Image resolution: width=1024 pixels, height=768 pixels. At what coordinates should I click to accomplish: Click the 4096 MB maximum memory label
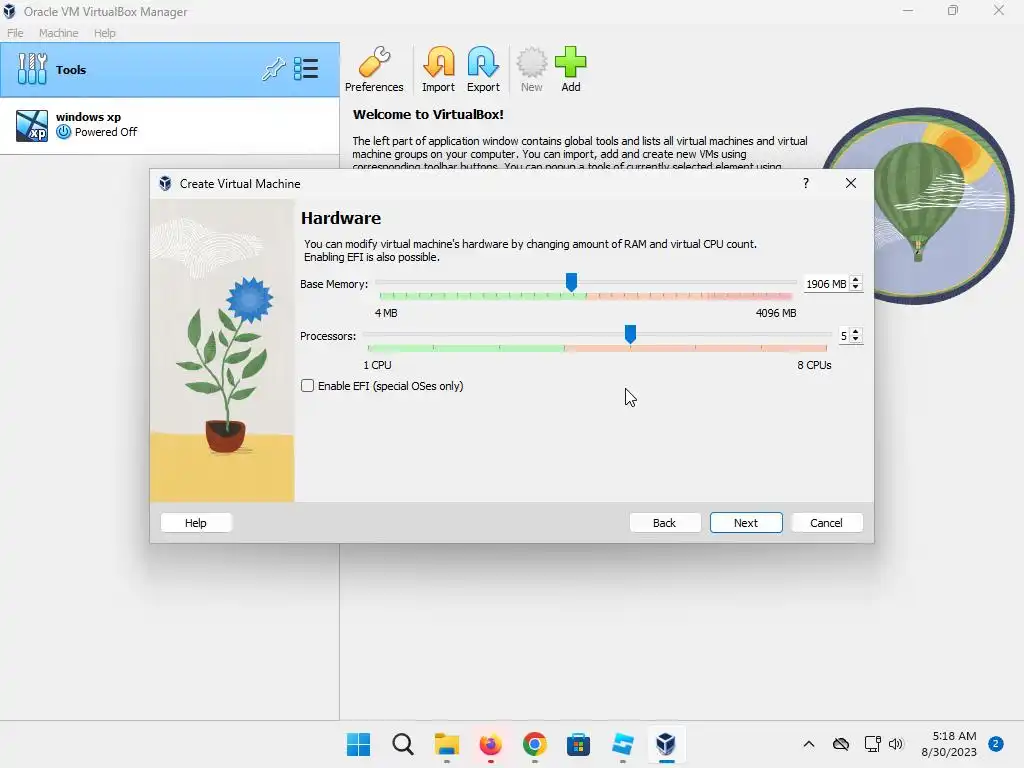click(x=776, y=313)
